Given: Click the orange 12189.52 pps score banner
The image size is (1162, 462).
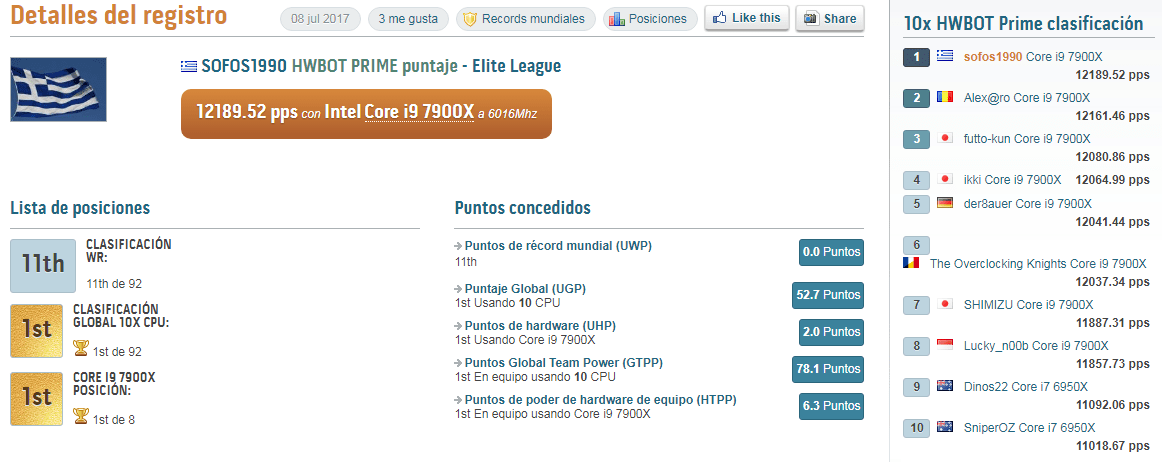Looking at the screenshot, I should 366,113.
